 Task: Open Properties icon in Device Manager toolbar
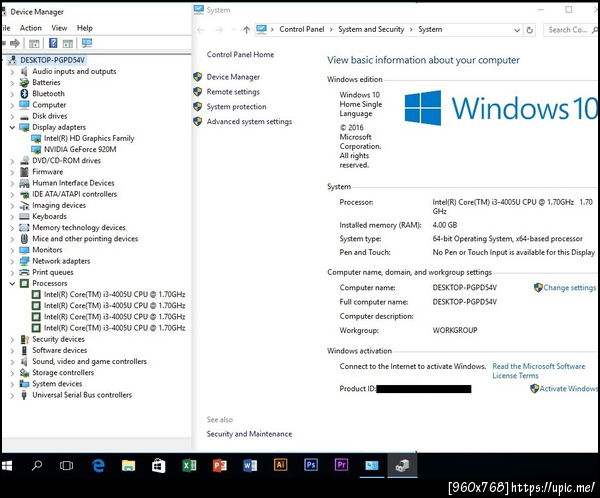[x=34, y=43]
